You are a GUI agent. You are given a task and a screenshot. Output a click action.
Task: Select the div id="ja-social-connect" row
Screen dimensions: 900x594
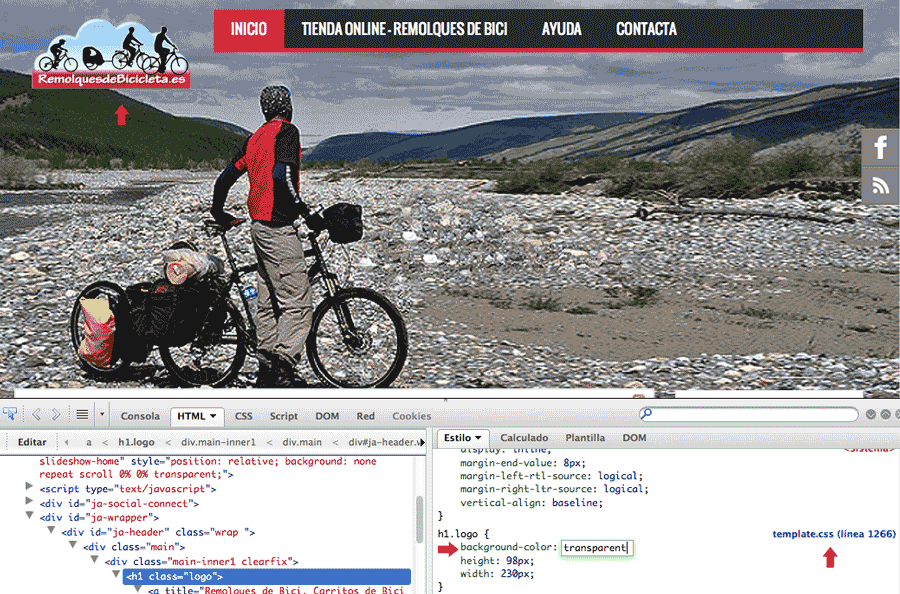(119, 503)
